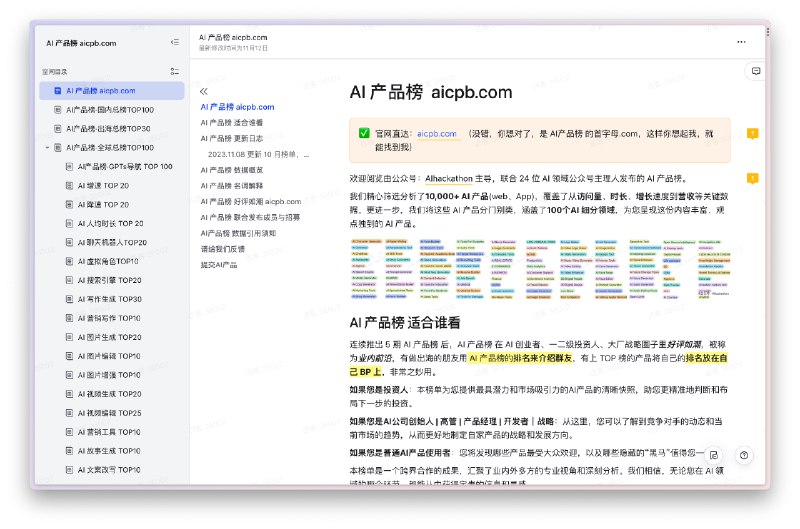This screenshot has width=800, height=529.
Task: Open the three-dot more options menu
Action: (741, 42)
